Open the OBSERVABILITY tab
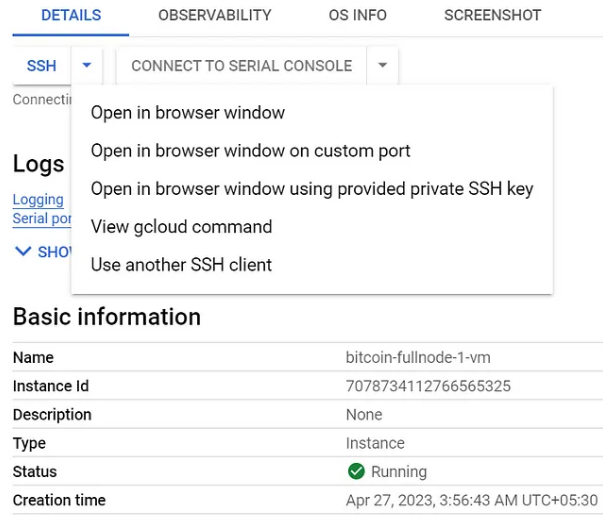The height and width of the screenshot is (520, 603). click(x=215, y=15)
